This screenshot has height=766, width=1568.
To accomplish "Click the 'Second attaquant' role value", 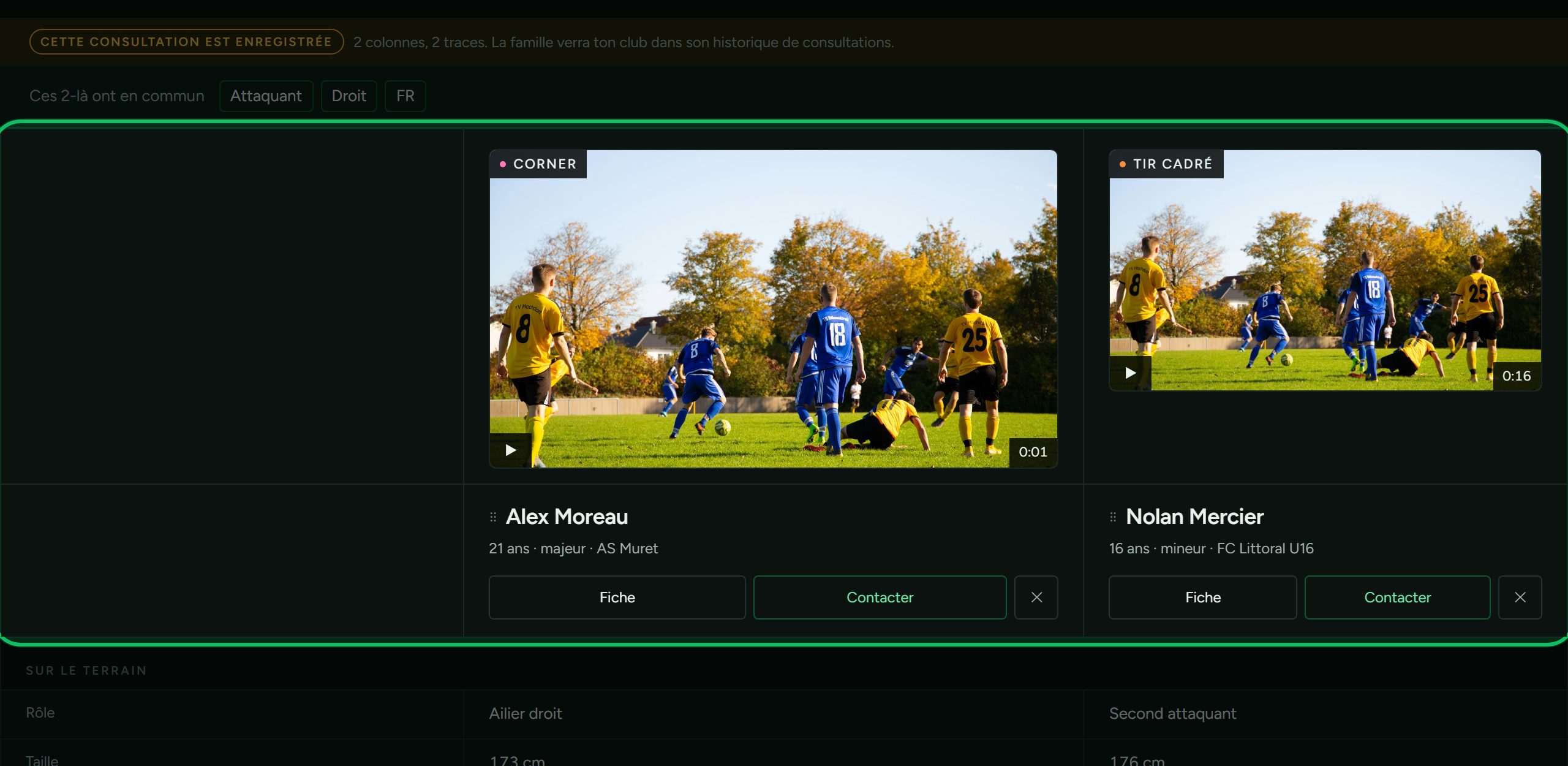I will [x=1172, y=713].
